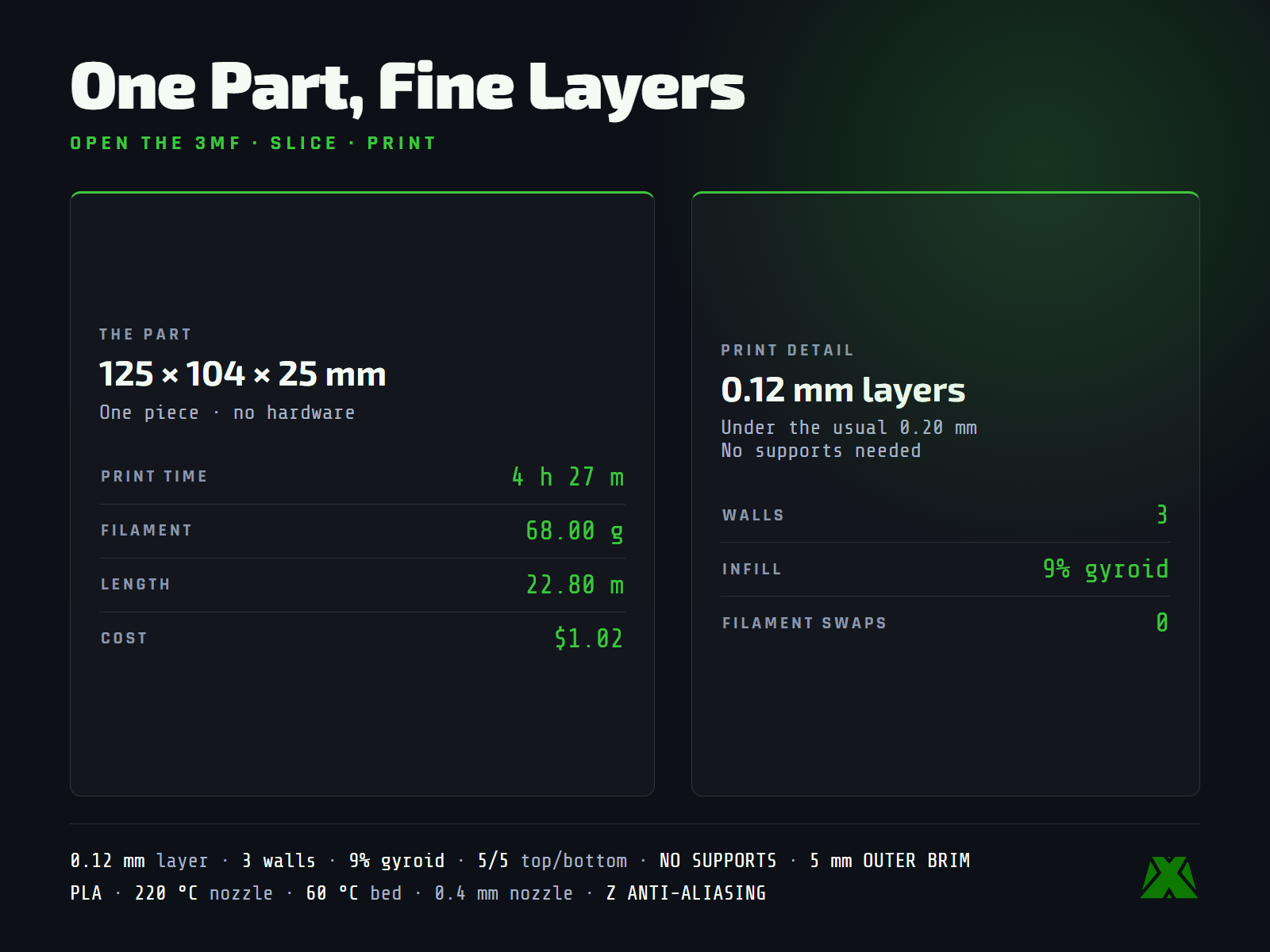This screenshot has width=1270, height=952.
Task: Click the "LENGTH" row label
Action: tap(136, 585)
